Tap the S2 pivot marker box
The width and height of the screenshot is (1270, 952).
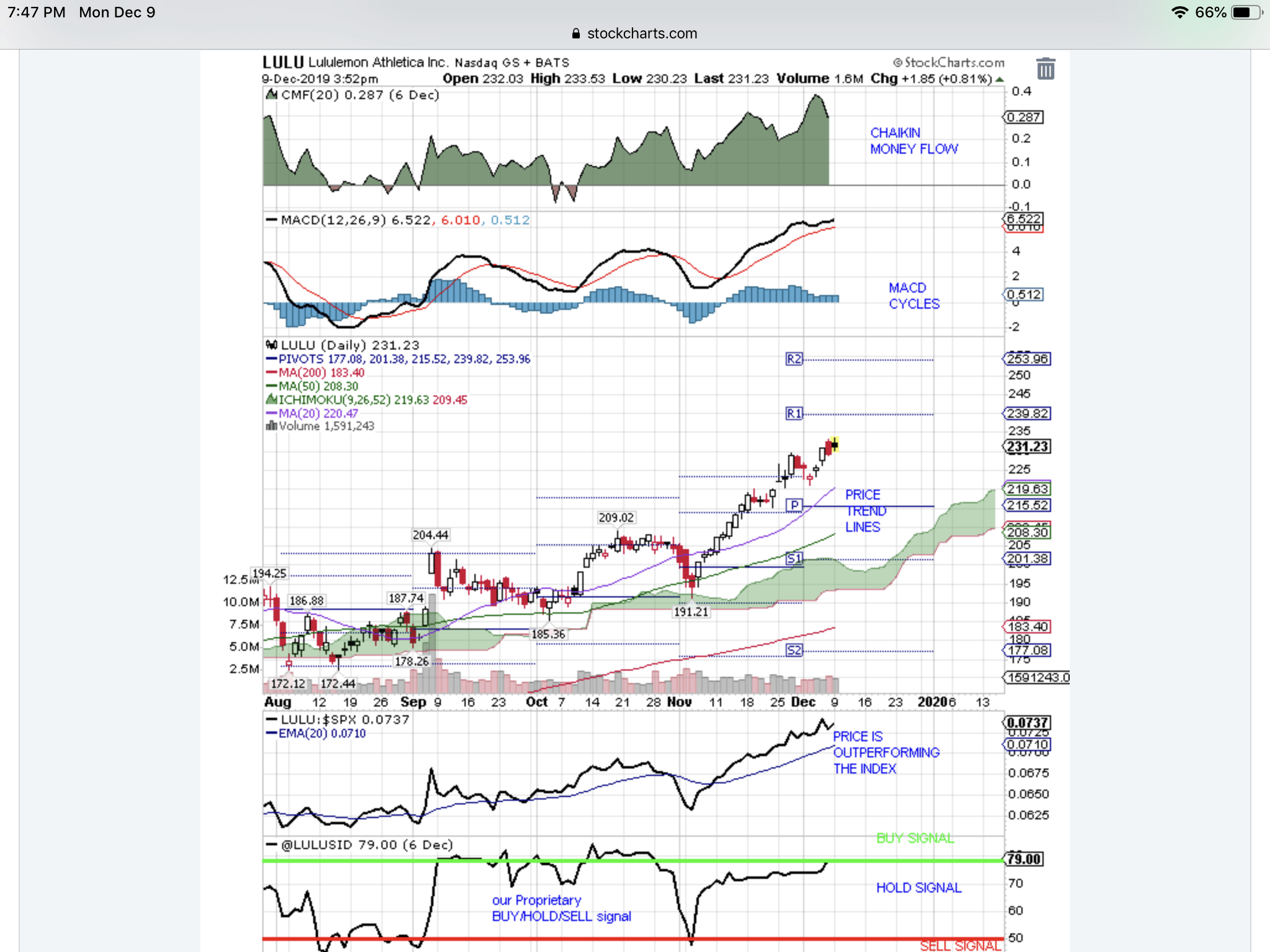point(794,650)
